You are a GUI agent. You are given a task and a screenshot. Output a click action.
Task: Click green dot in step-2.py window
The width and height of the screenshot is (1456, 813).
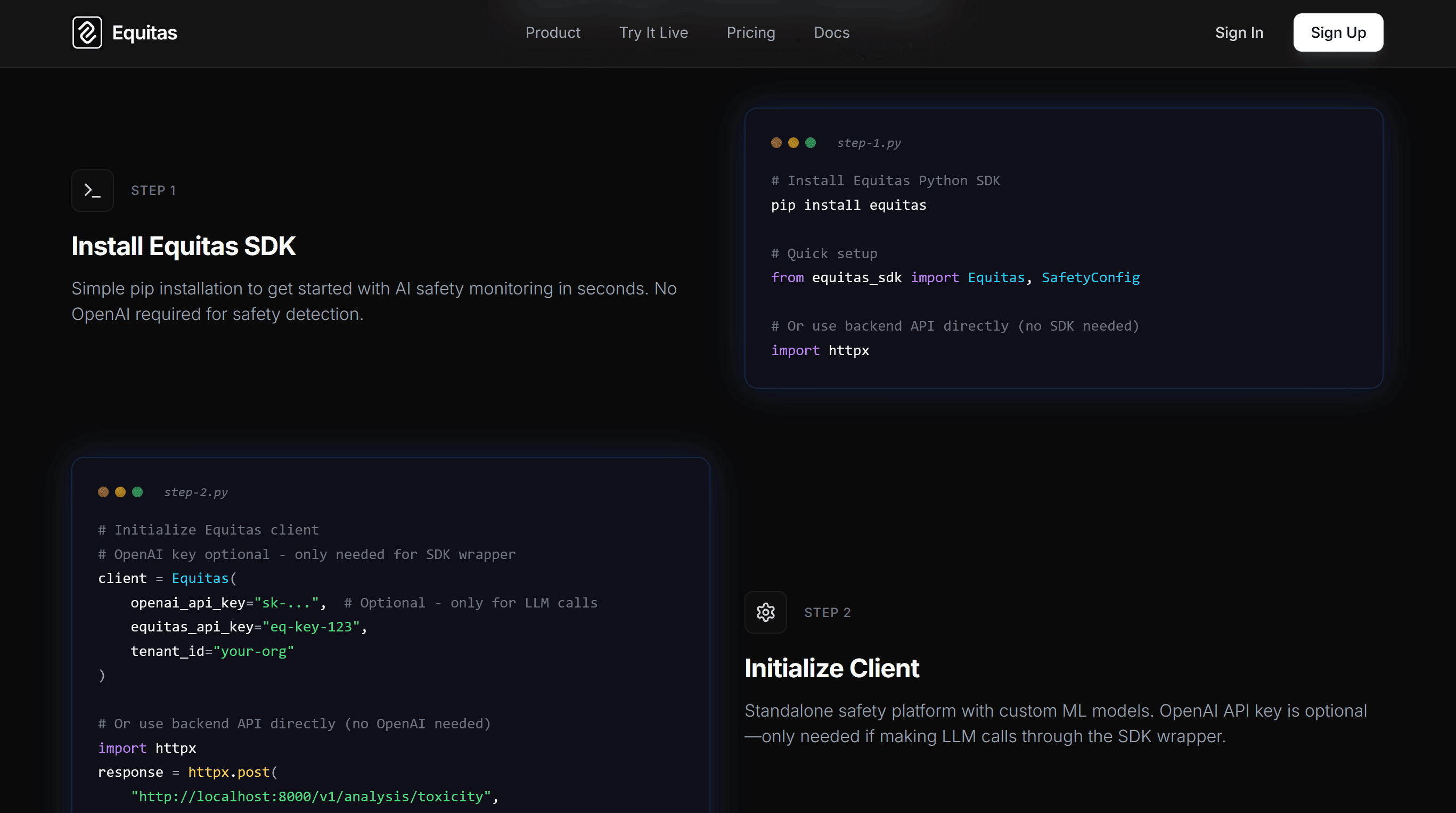point(137,492)
